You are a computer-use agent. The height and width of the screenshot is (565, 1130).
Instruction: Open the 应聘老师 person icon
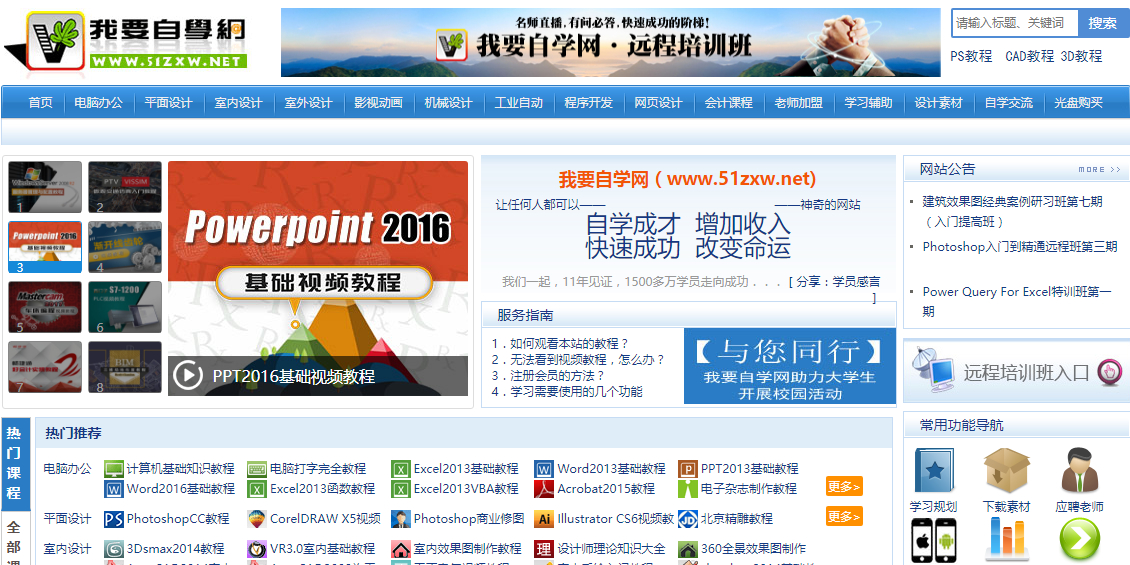click(x=1079, y=471)
